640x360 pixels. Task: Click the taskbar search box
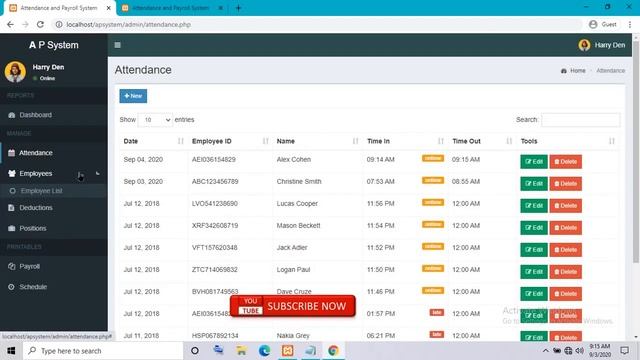(x=103, y=351)
